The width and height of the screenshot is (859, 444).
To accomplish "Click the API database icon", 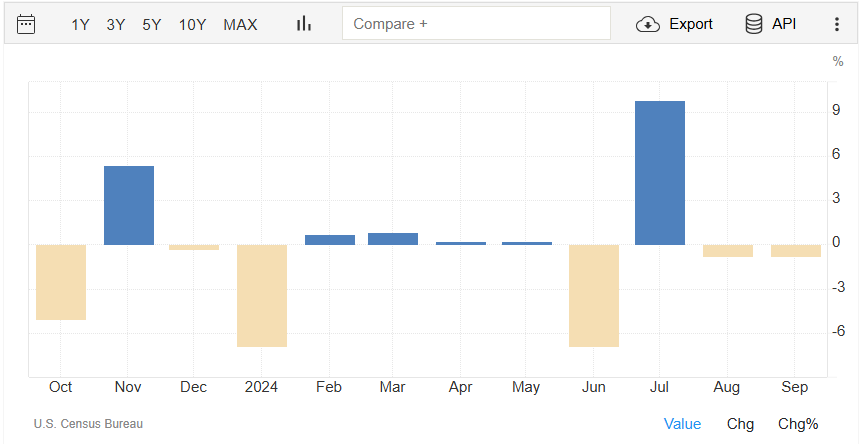I will pos(754,24).
